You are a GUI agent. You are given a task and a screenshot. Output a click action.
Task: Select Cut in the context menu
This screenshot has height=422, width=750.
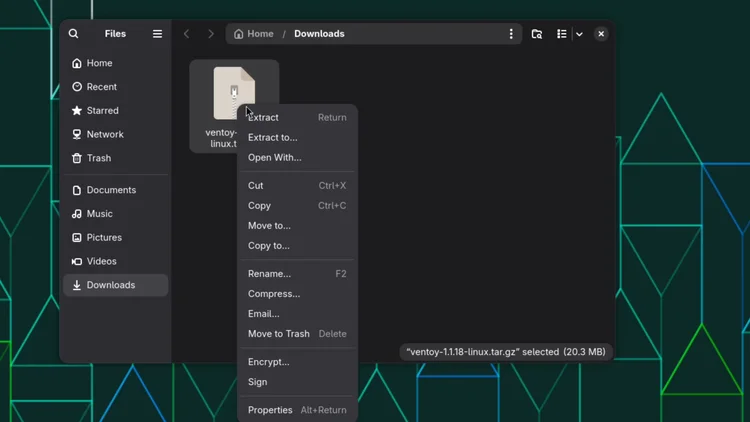coord(297,186)
